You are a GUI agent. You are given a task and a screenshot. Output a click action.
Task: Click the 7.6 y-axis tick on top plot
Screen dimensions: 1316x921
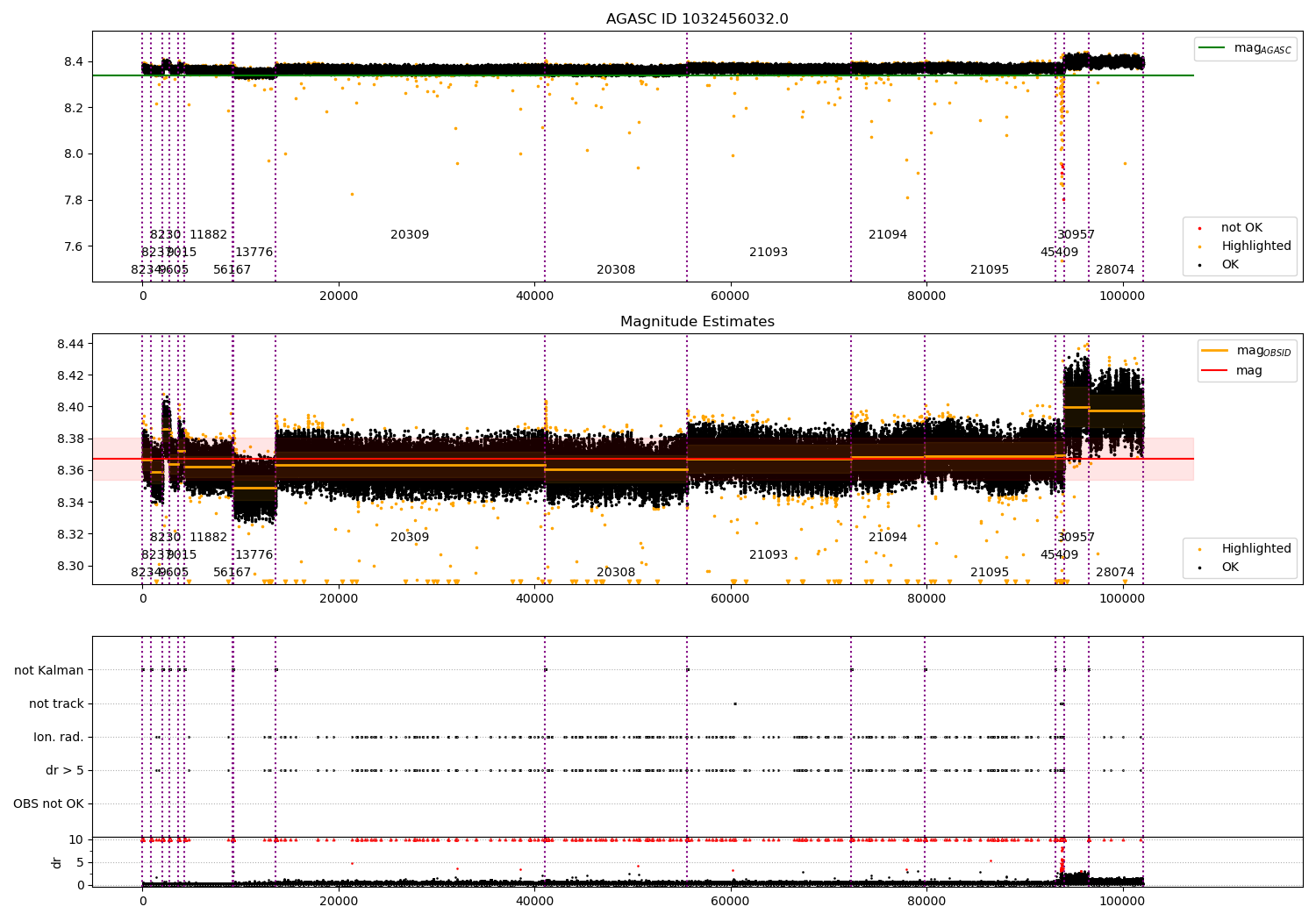tap(74, 246)
